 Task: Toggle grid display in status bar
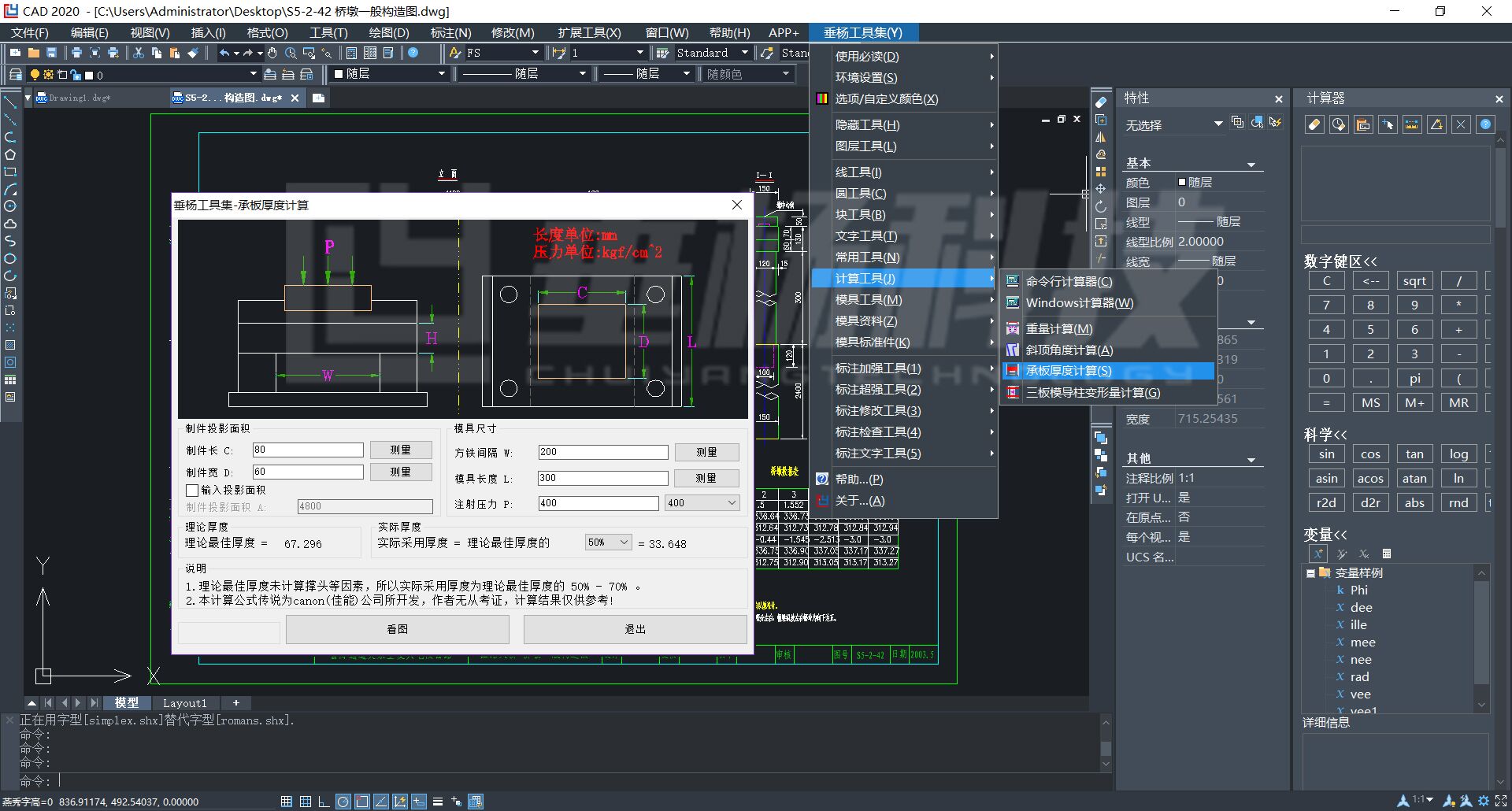point(306,802)
